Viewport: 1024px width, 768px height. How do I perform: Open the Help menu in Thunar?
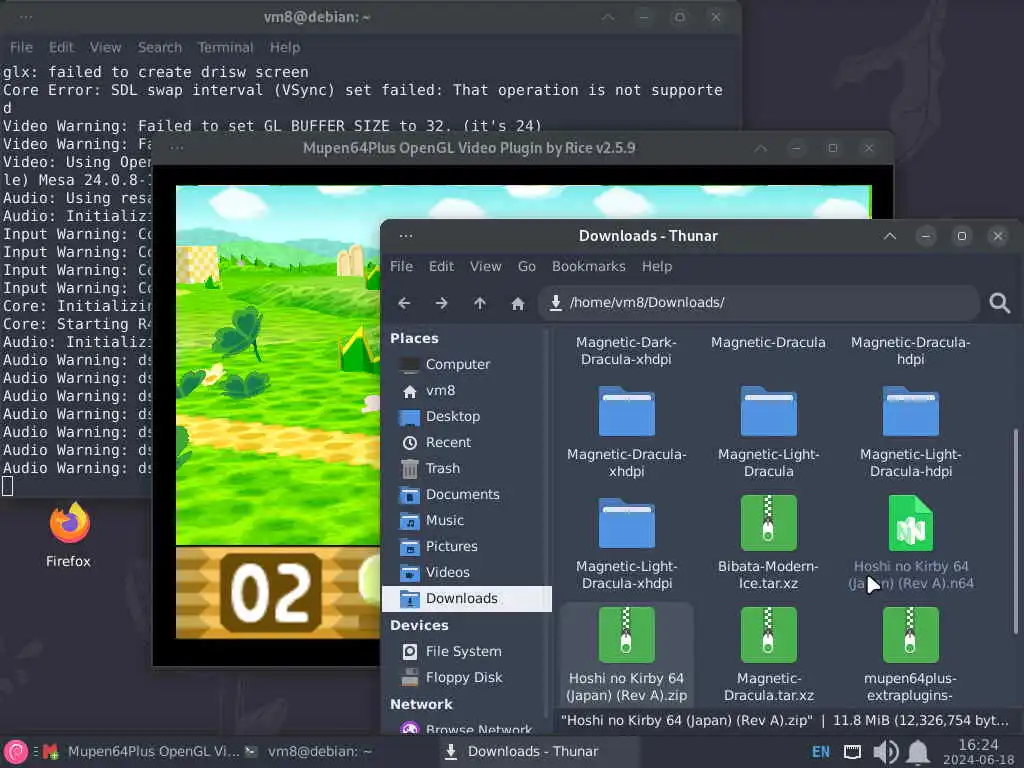pyautogui.click(x=656, y=266)
